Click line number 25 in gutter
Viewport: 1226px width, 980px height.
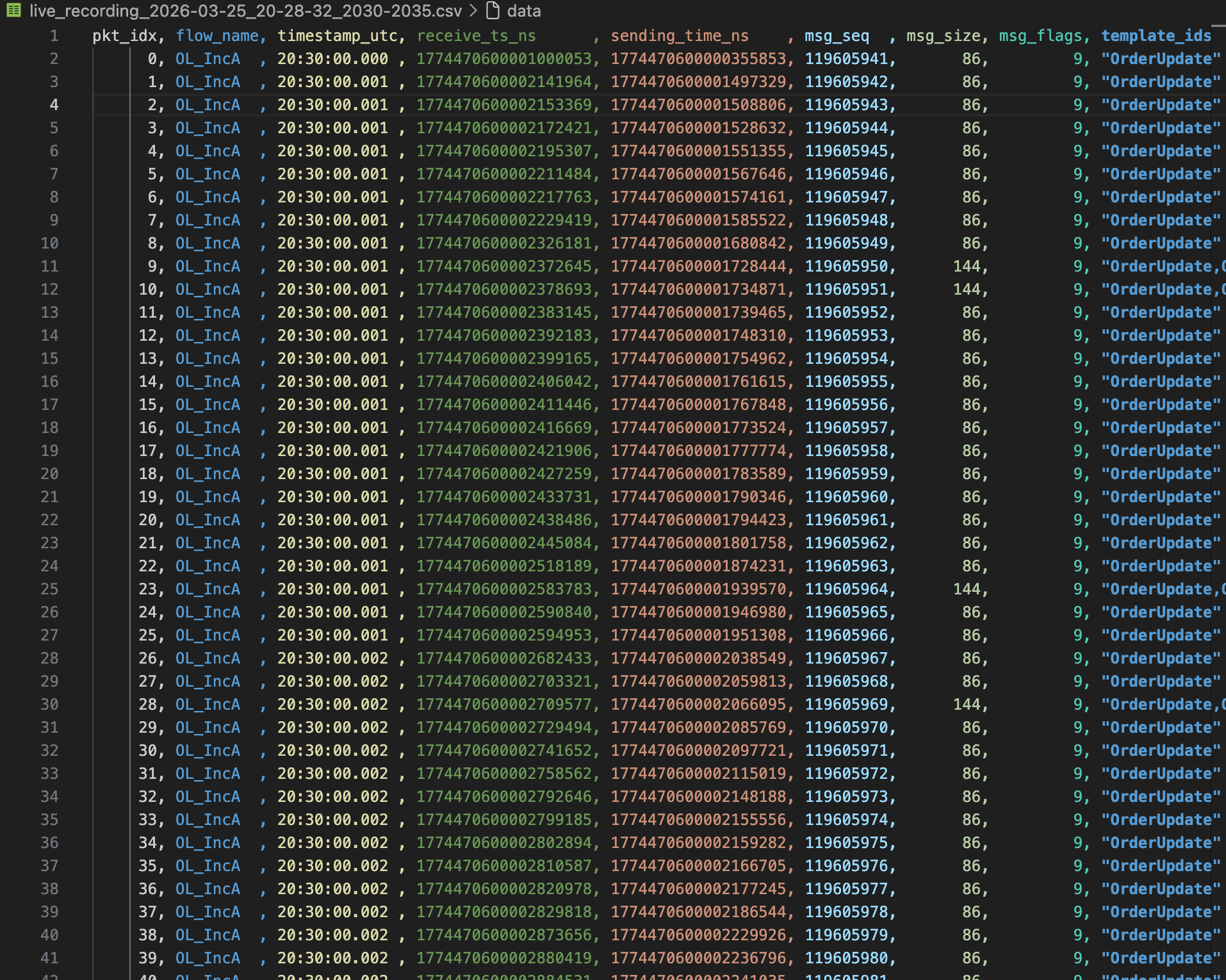[x=49, y=589]
